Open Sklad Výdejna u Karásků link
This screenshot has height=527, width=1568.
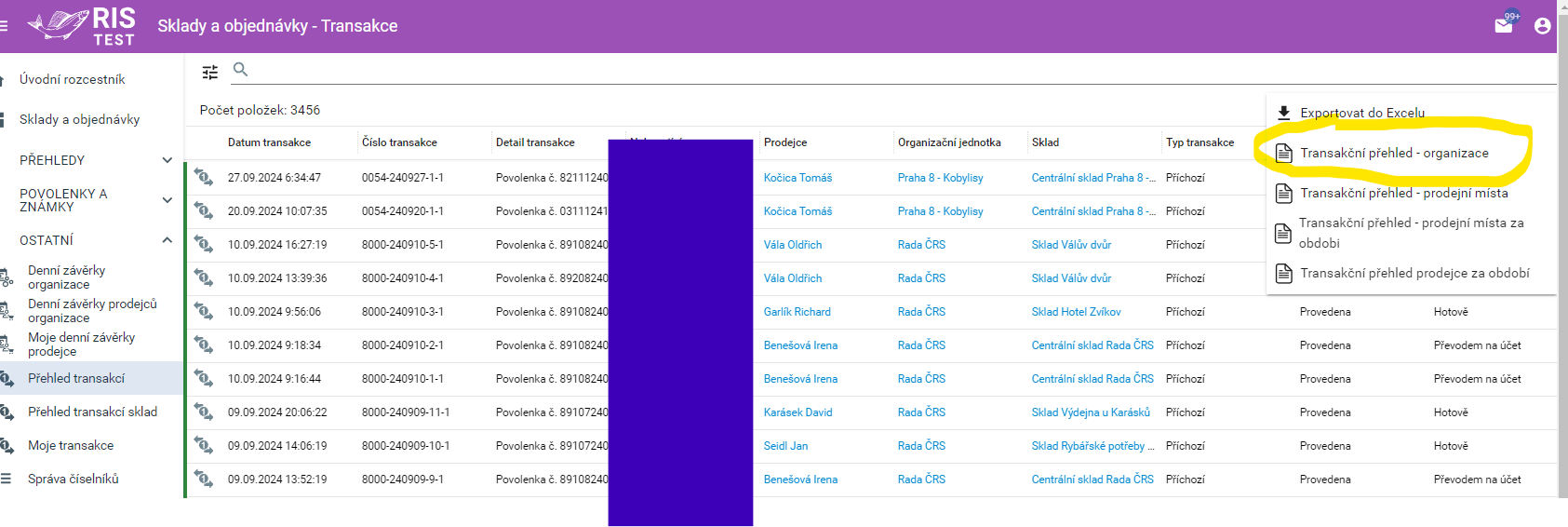[x=1091, y=412]
